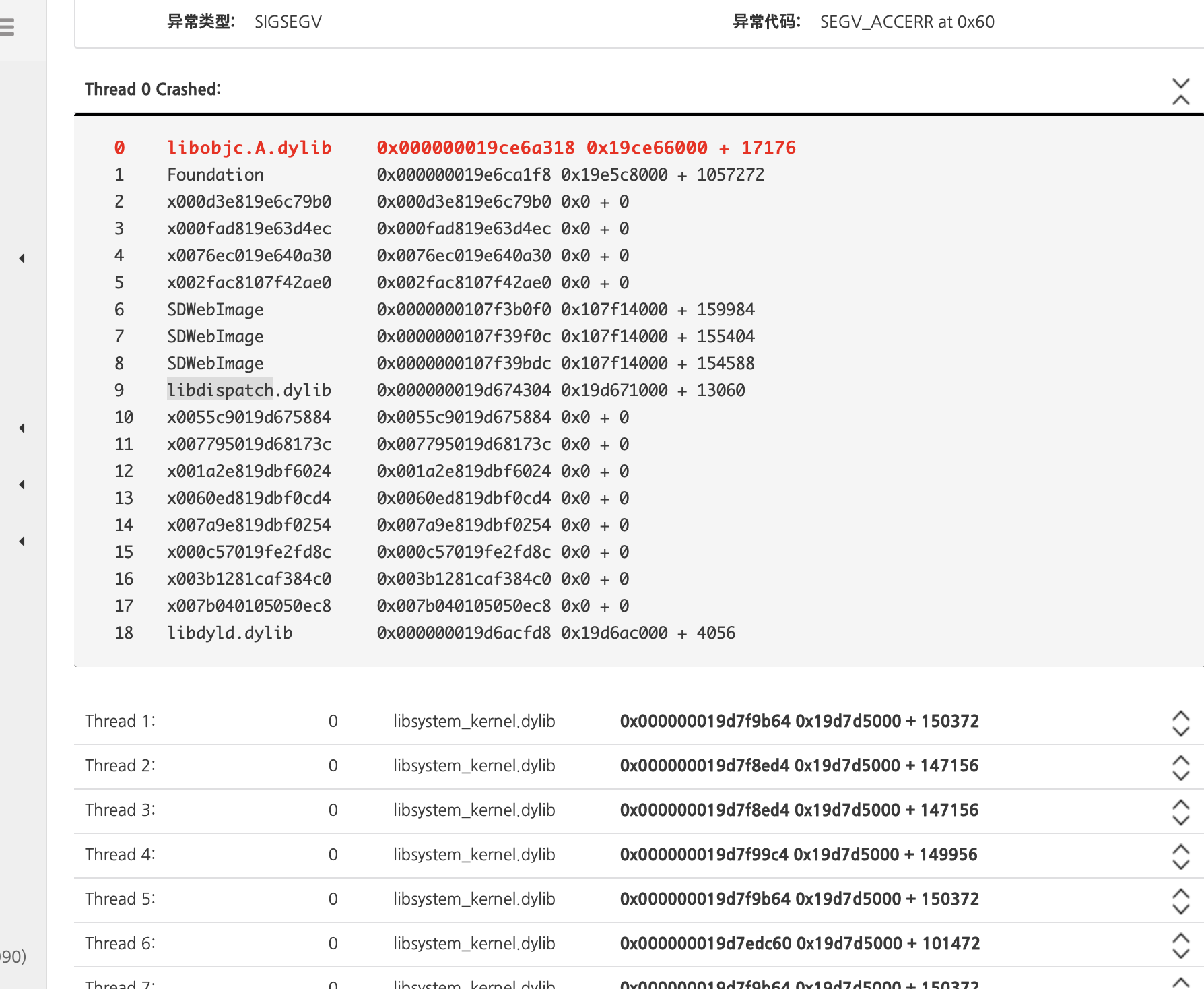Screen dimensions: 1204x989
Task: Click the second sidebar collapse arrow
Action: (x=22, y=428)
